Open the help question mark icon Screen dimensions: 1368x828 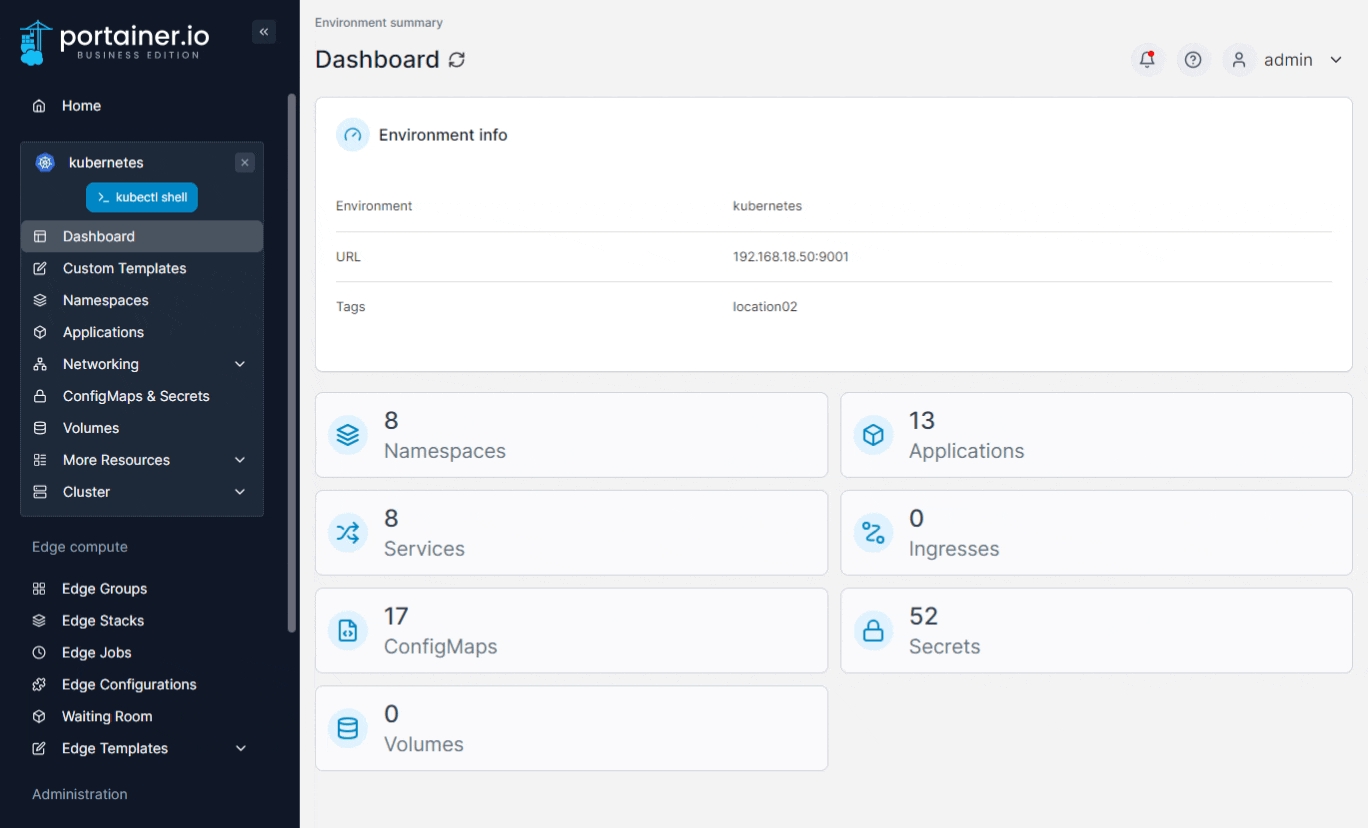pyautogui.click(x=1192, y=60)
